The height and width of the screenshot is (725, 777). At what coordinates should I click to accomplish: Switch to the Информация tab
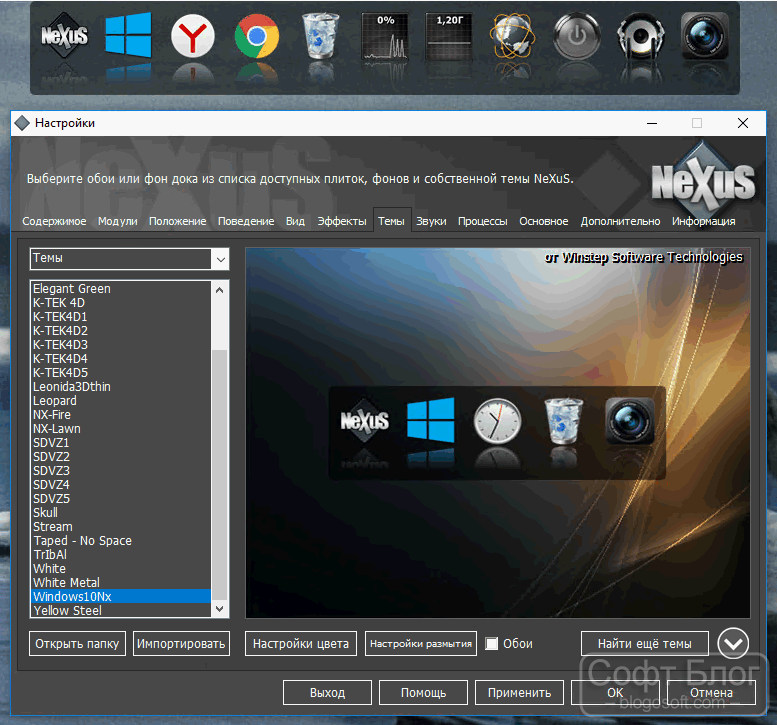pos(704,221)
